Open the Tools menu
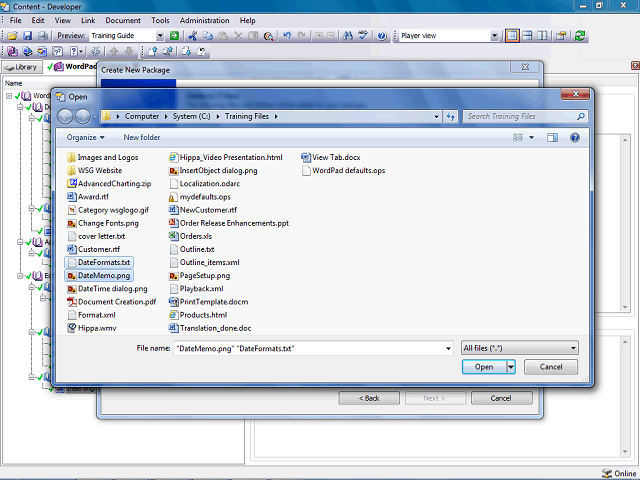The height and width of the screenshot is (480, 640). pyautogui.click(x=160, y=20)
